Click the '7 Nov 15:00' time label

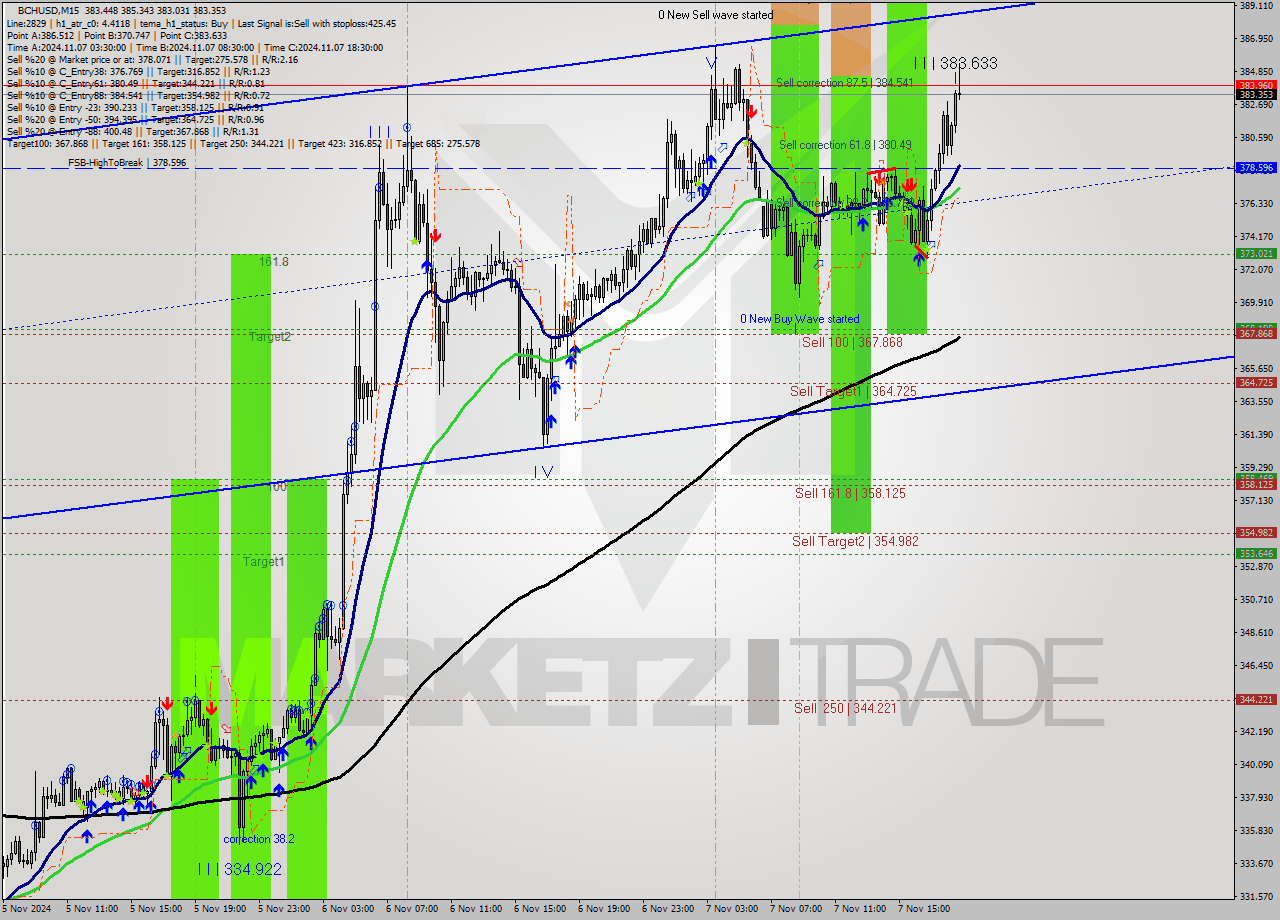tap(924, 910)
